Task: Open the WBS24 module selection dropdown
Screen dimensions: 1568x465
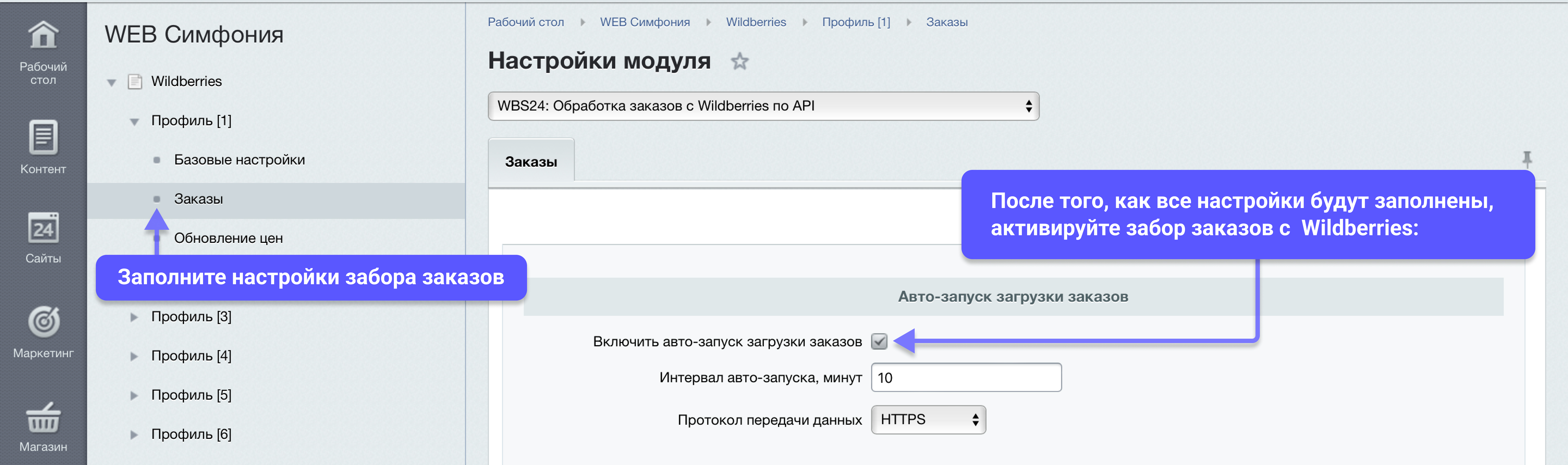Action: pyautogui.click(x=763, y=106)
